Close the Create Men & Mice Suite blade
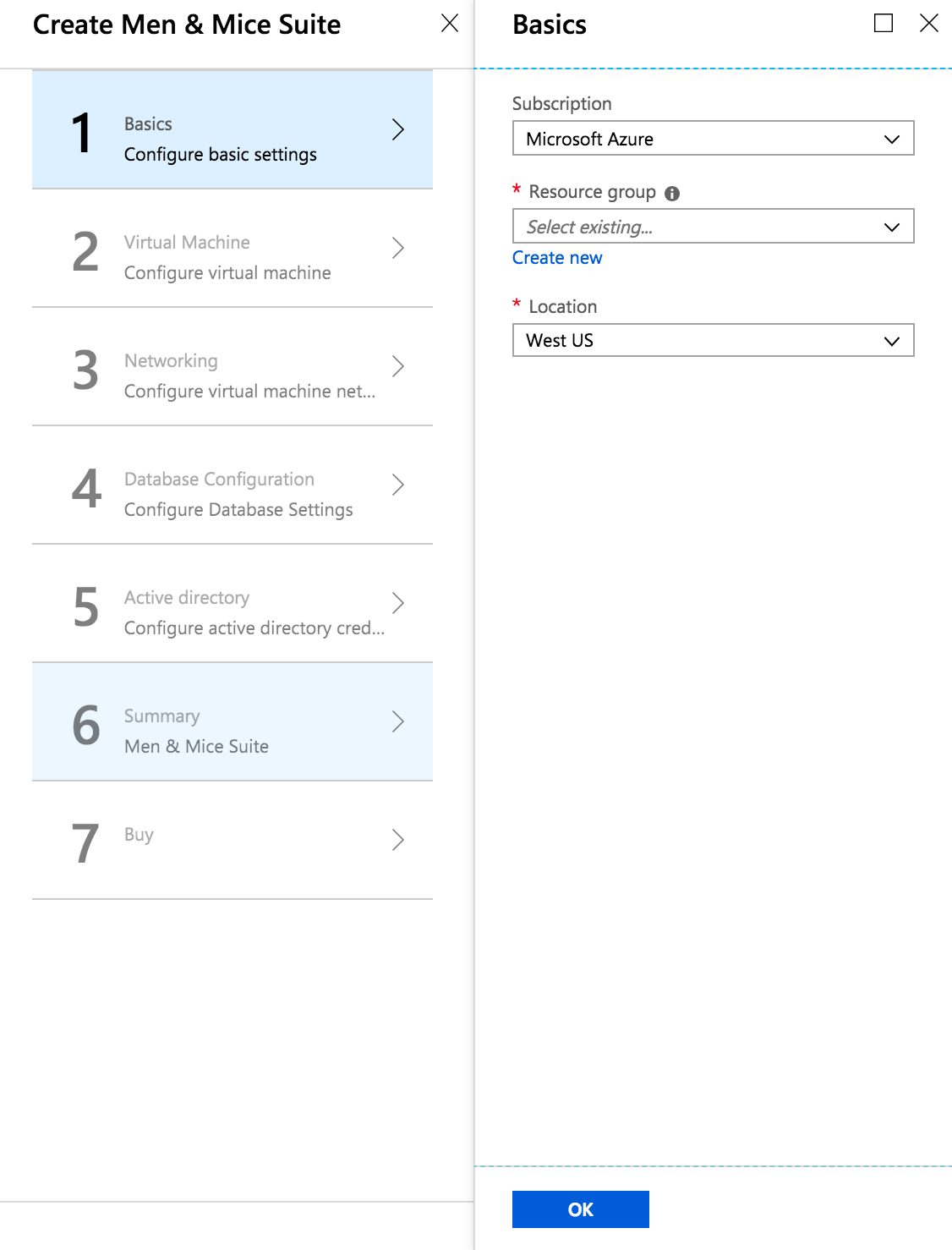Image resolution: width=952 pixels, height=1250 pixels. click(x=450, y=24)
